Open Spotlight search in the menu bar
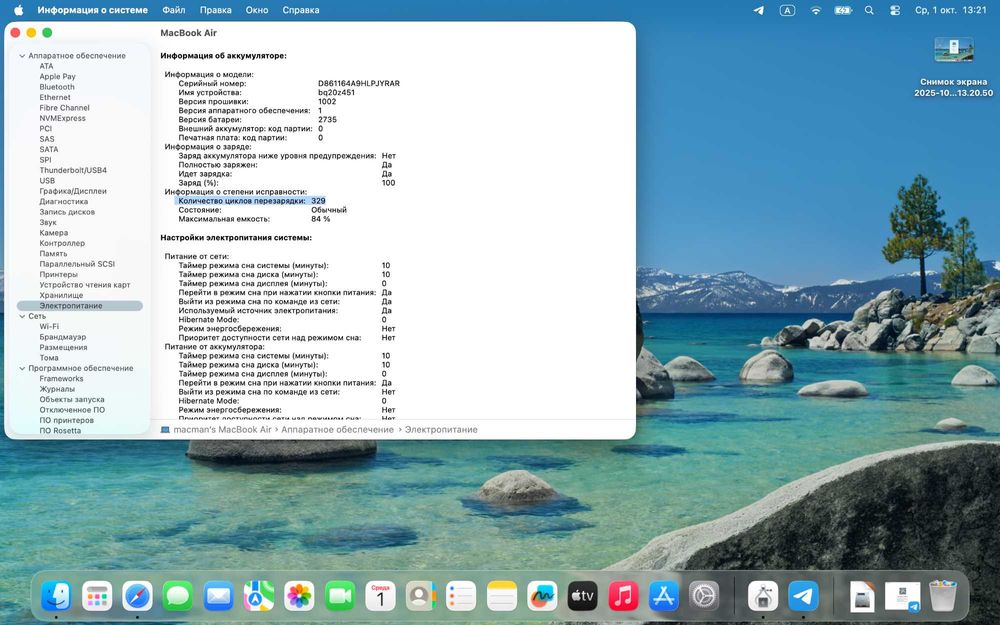 [868, 10]
